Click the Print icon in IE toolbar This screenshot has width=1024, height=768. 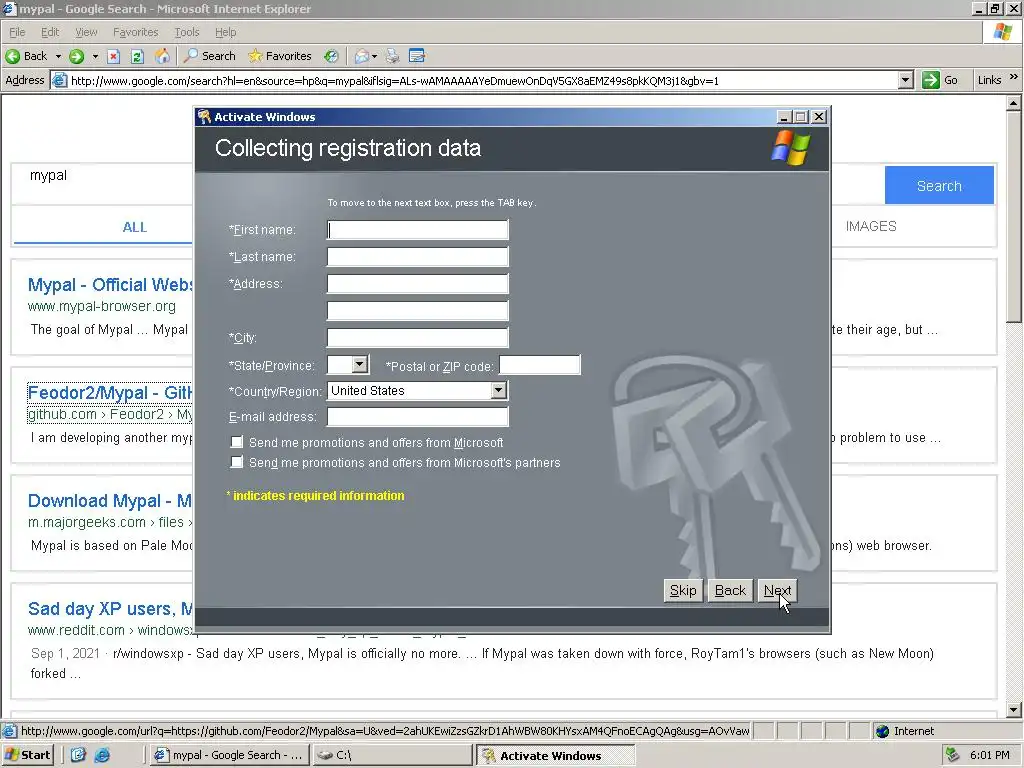click(x=392, y=56)
